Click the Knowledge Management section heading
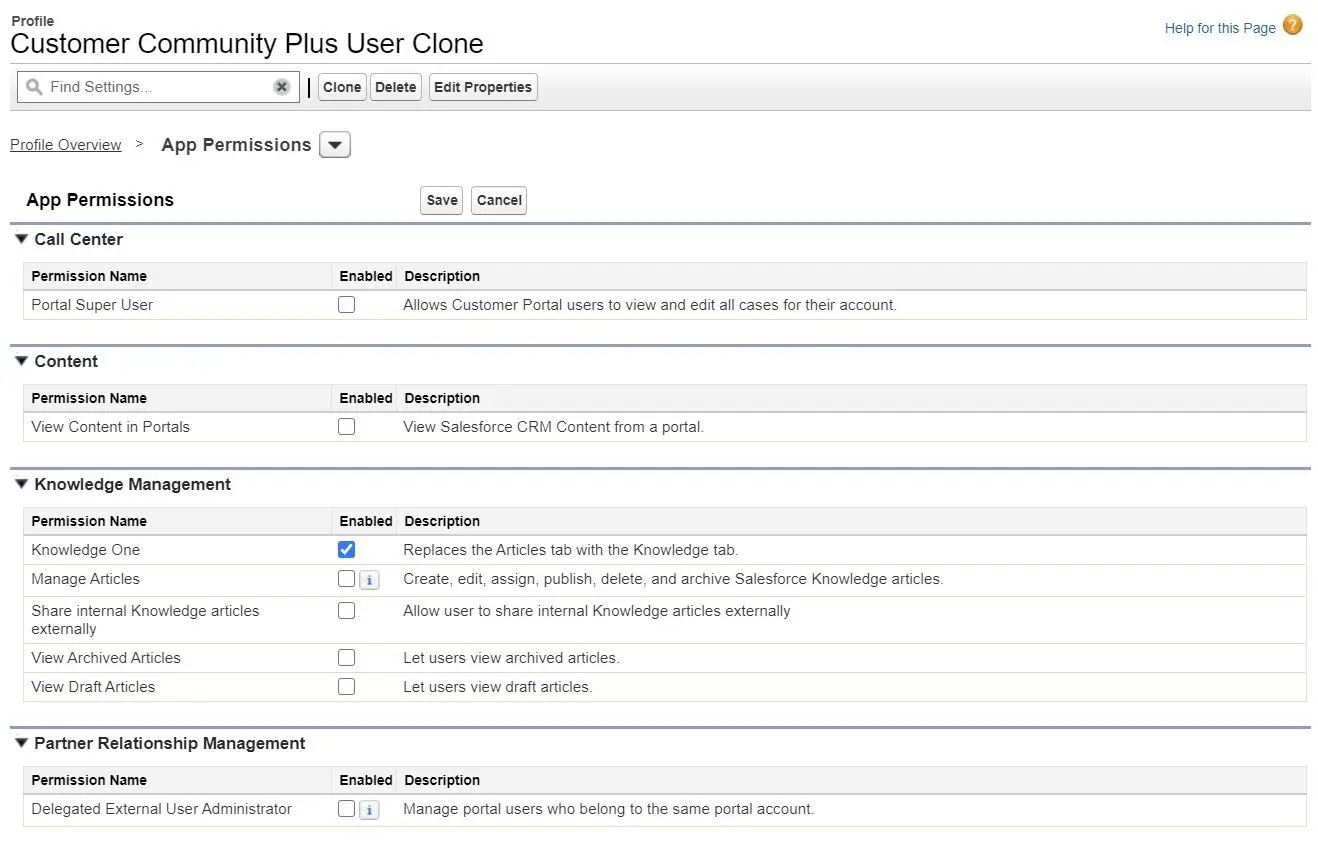The image size is (1318, 842). click(x=133, y=484)
